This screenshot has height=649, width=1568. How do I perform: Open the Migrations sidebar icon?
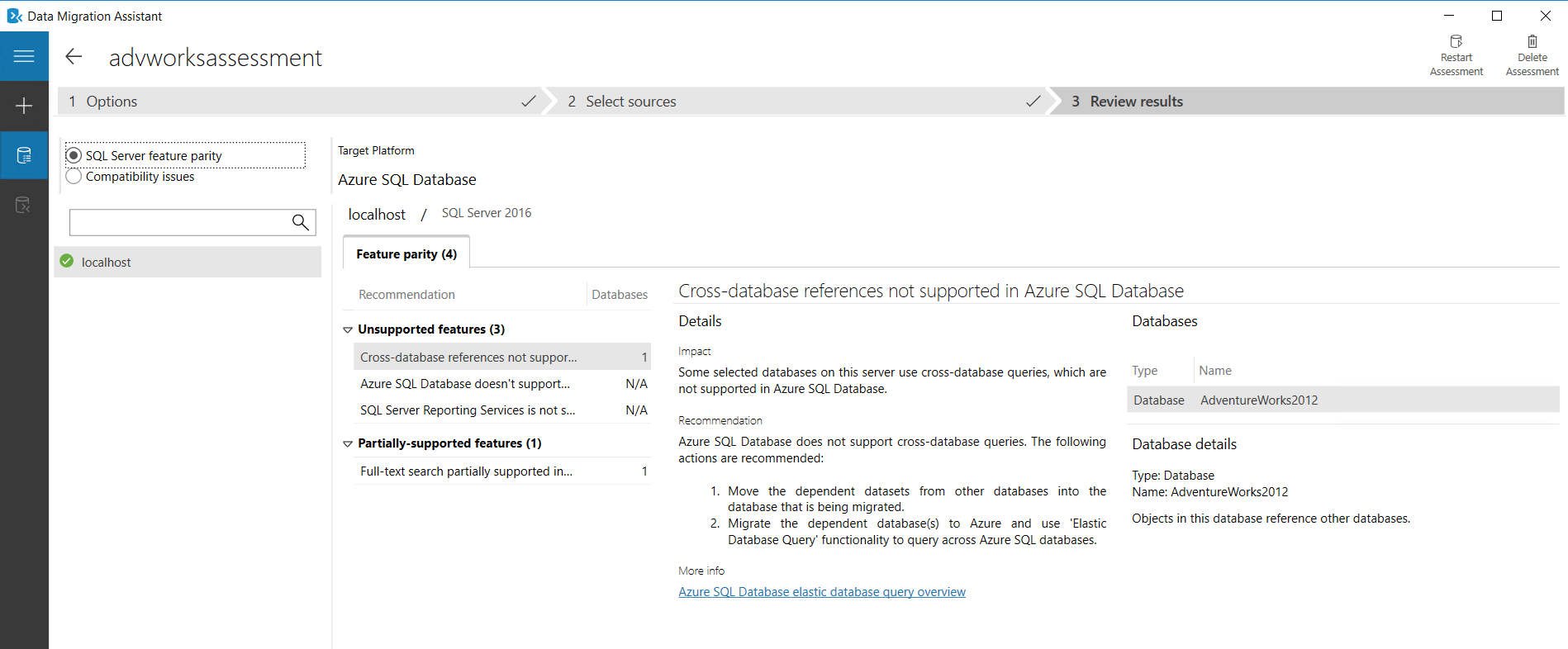(24, 205)
